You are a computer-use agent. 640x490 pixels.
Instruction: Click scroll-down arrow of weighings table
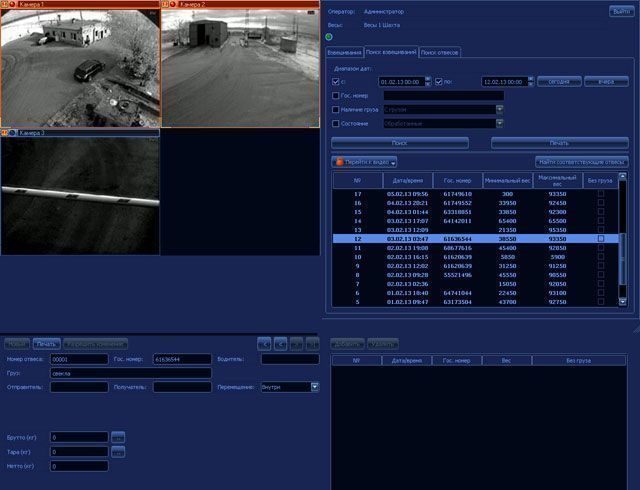(x=622, y=302)
